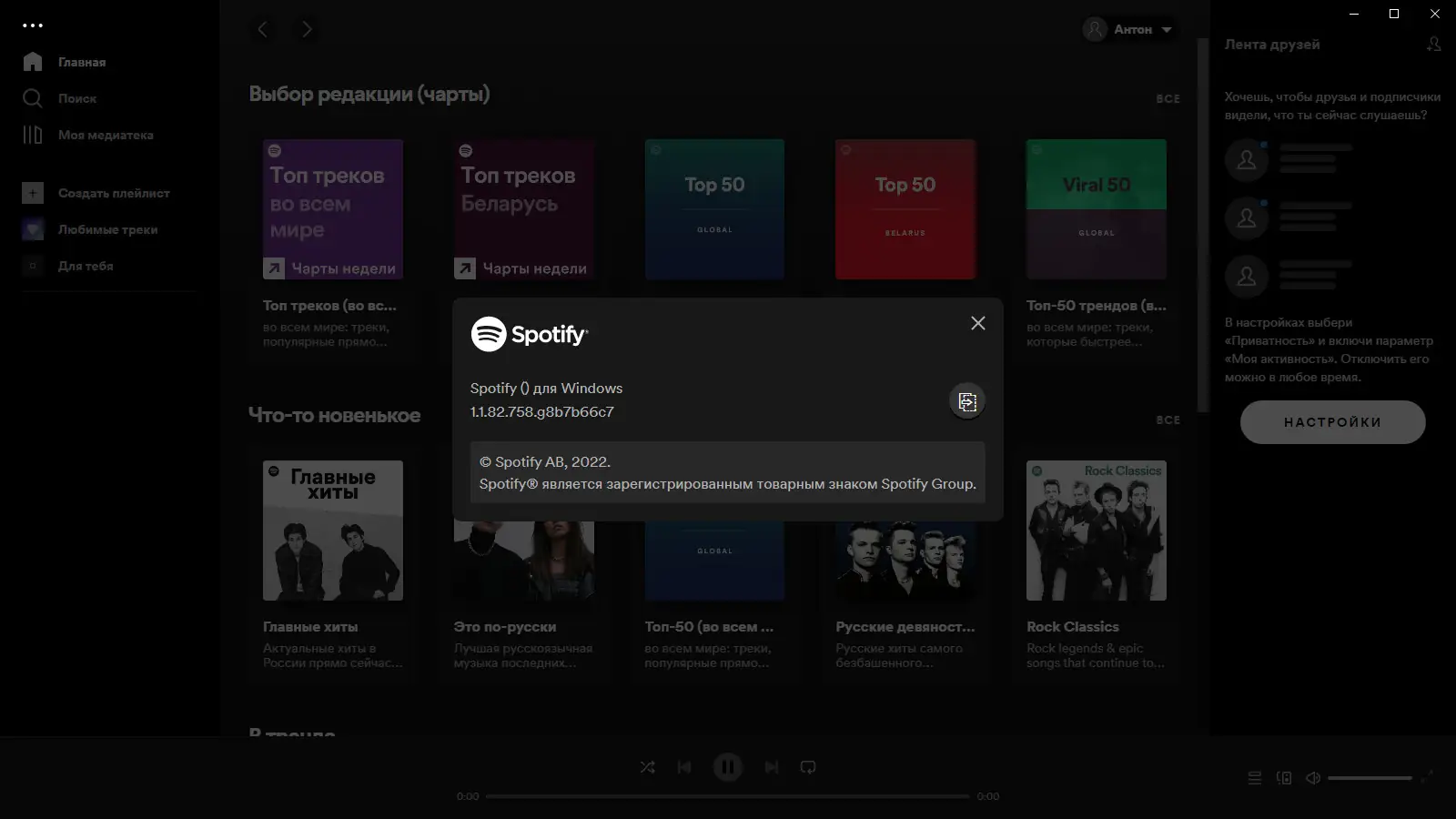Close the Spotify about dialog
1456x819 pixels.
(x=978, y=323)
